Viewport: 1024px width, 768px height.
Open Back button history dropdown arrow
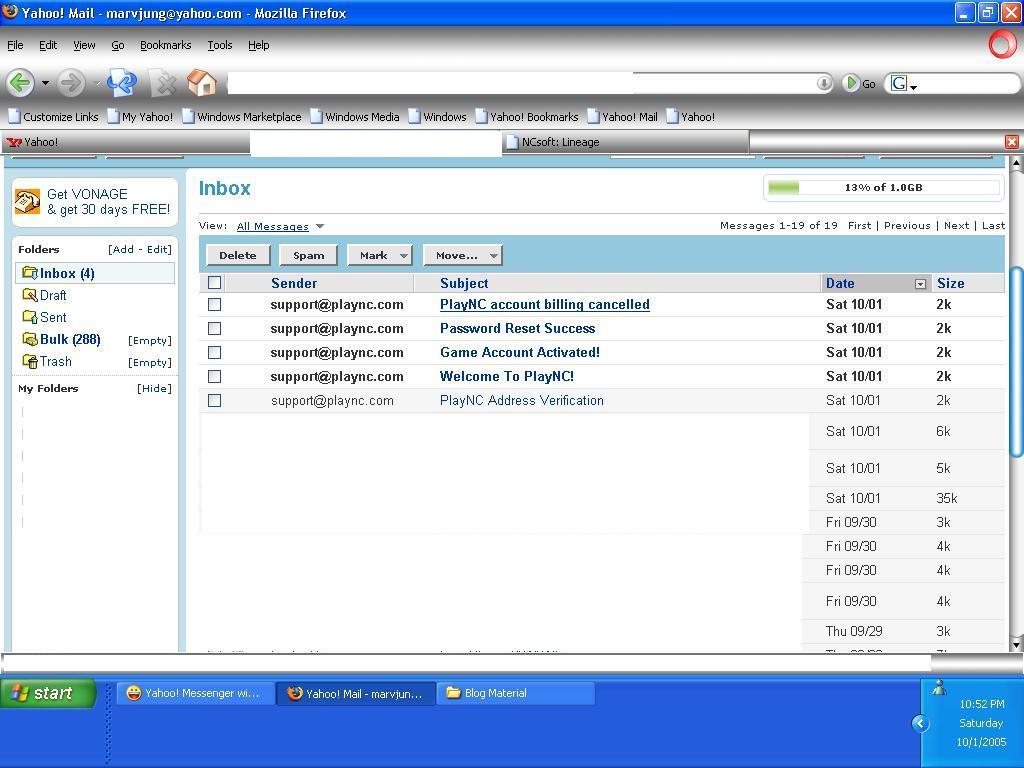[45, 83]
